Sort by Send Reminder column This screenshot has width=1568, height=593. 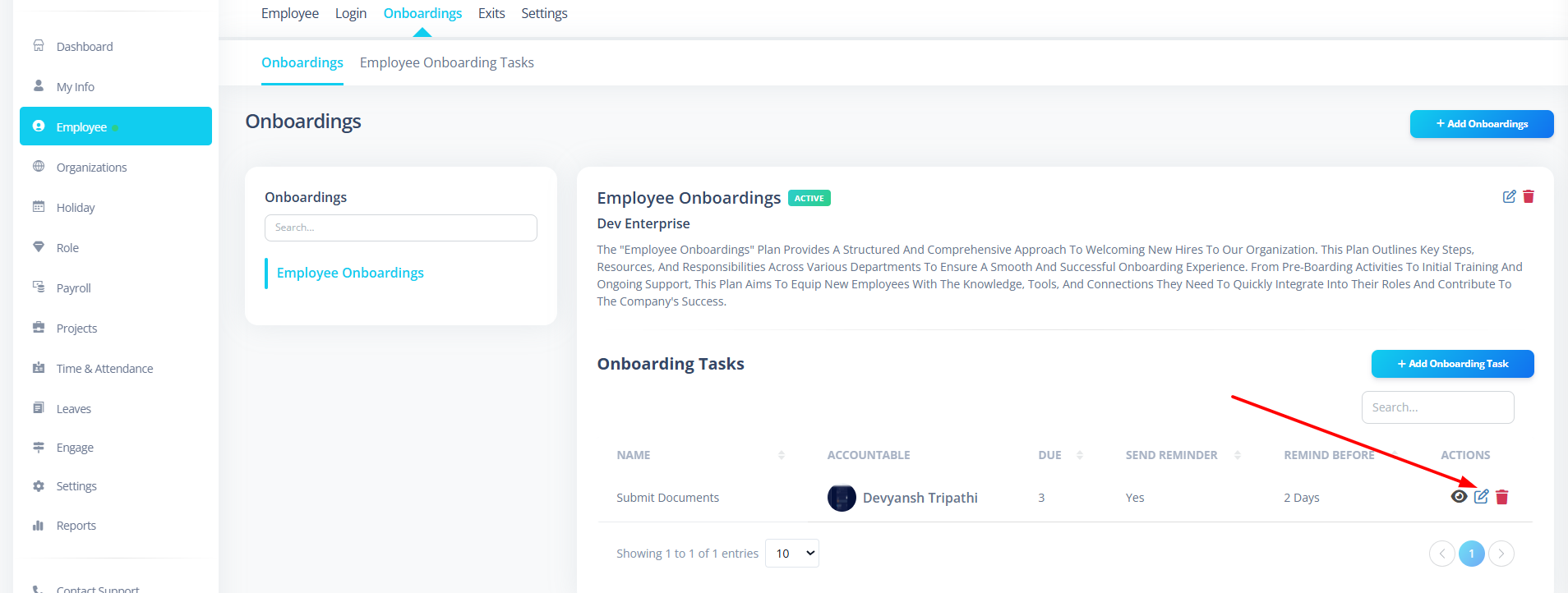coord(1238,455)
